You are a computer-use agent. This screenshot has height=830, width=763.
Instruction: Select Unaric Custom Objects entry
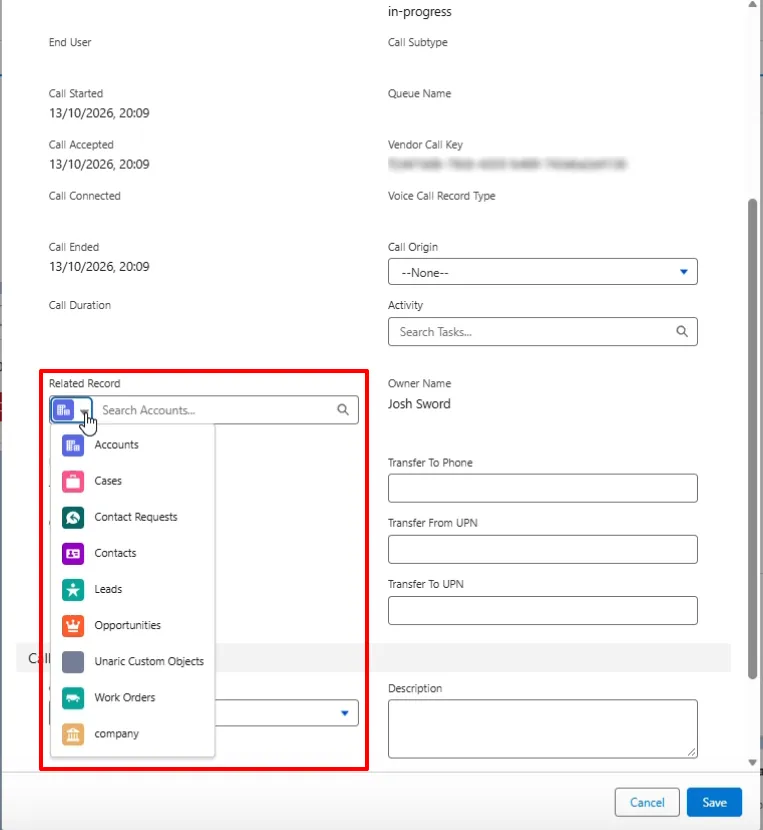[132, 662]
